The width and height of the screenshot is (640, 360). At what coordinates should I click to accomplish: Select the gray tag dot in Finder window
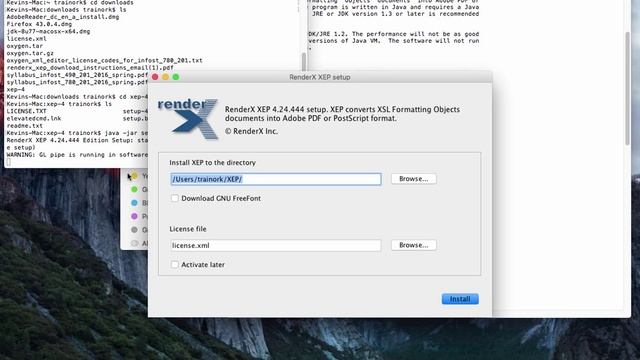point(134,230)
